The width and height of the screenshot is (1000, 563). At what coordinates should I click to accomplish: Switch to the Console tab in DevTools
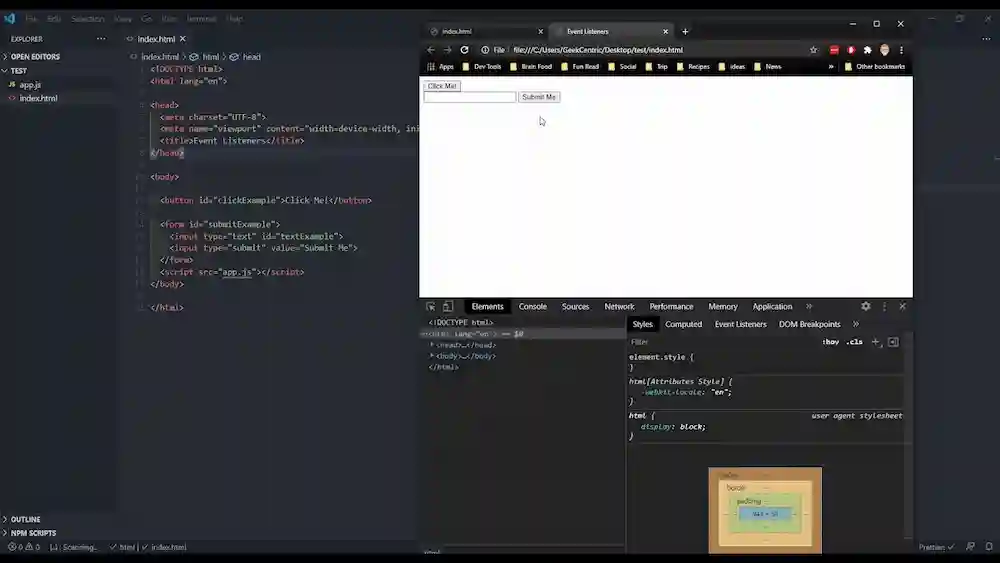[532, 307]
